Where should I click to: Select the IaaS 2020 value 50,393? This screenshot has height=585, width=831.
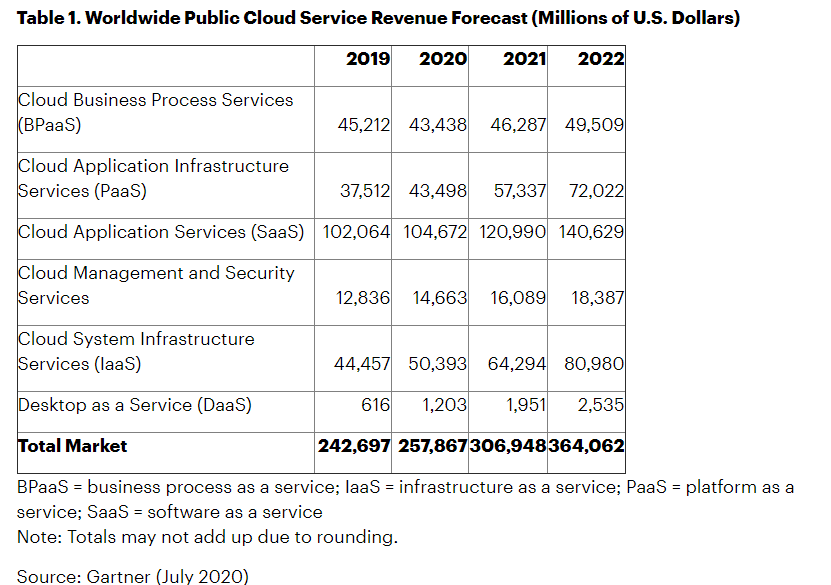tap(437, 364)
